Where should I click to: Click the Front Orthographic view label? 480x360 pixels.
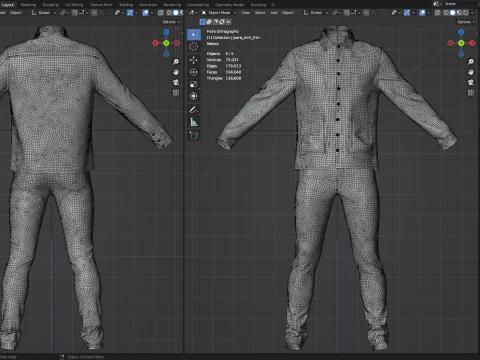pyautogui.click(x=223, y=31)
